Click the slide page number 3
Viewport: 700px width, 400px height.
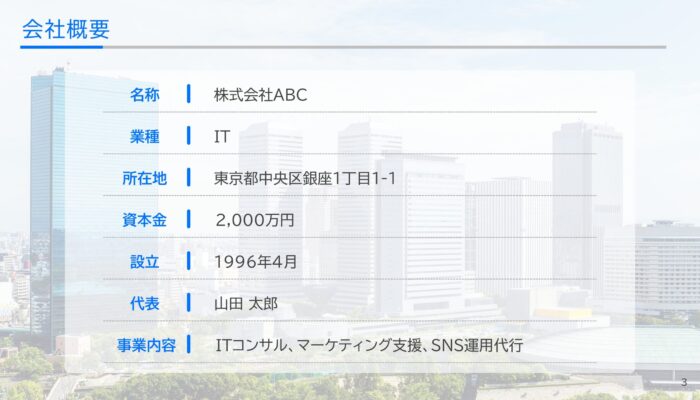(x=684, y=383)
